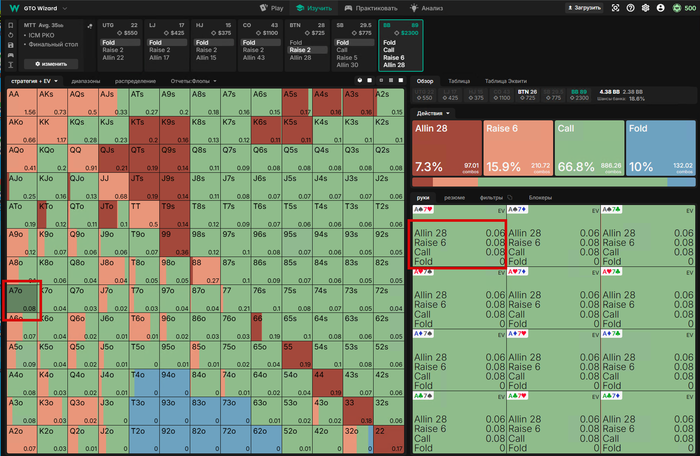Click the A♣7♦ card combo badge
The image size is (700, 456).
point(612,396)
